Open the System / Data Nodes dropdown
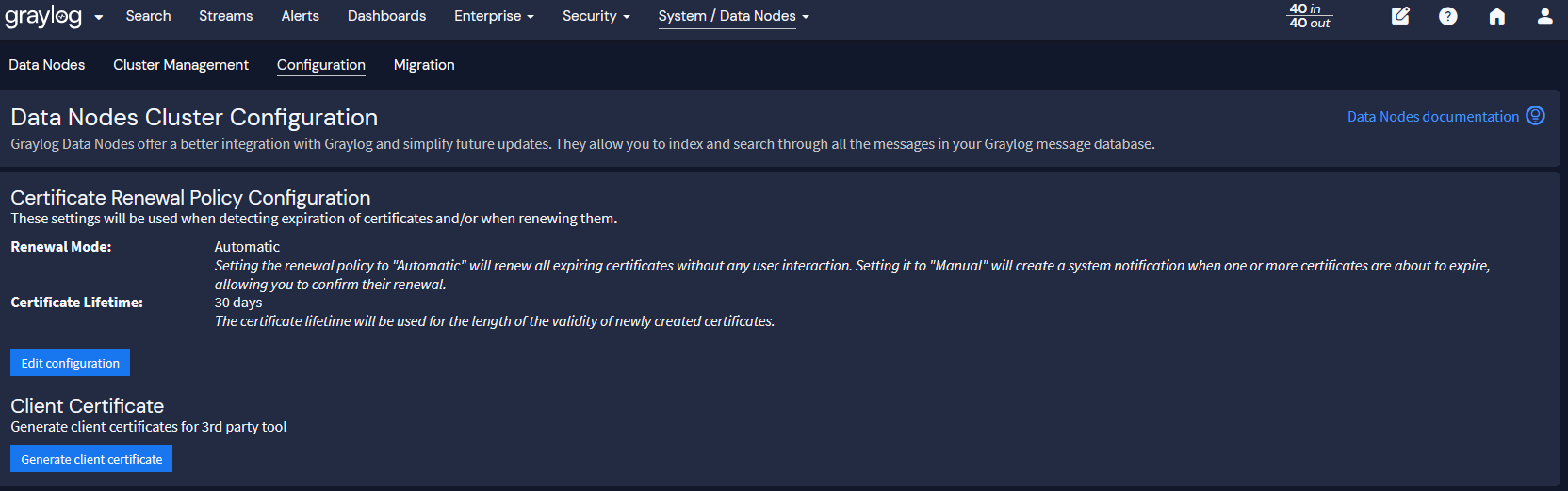1568x491 pixels. 733,16
